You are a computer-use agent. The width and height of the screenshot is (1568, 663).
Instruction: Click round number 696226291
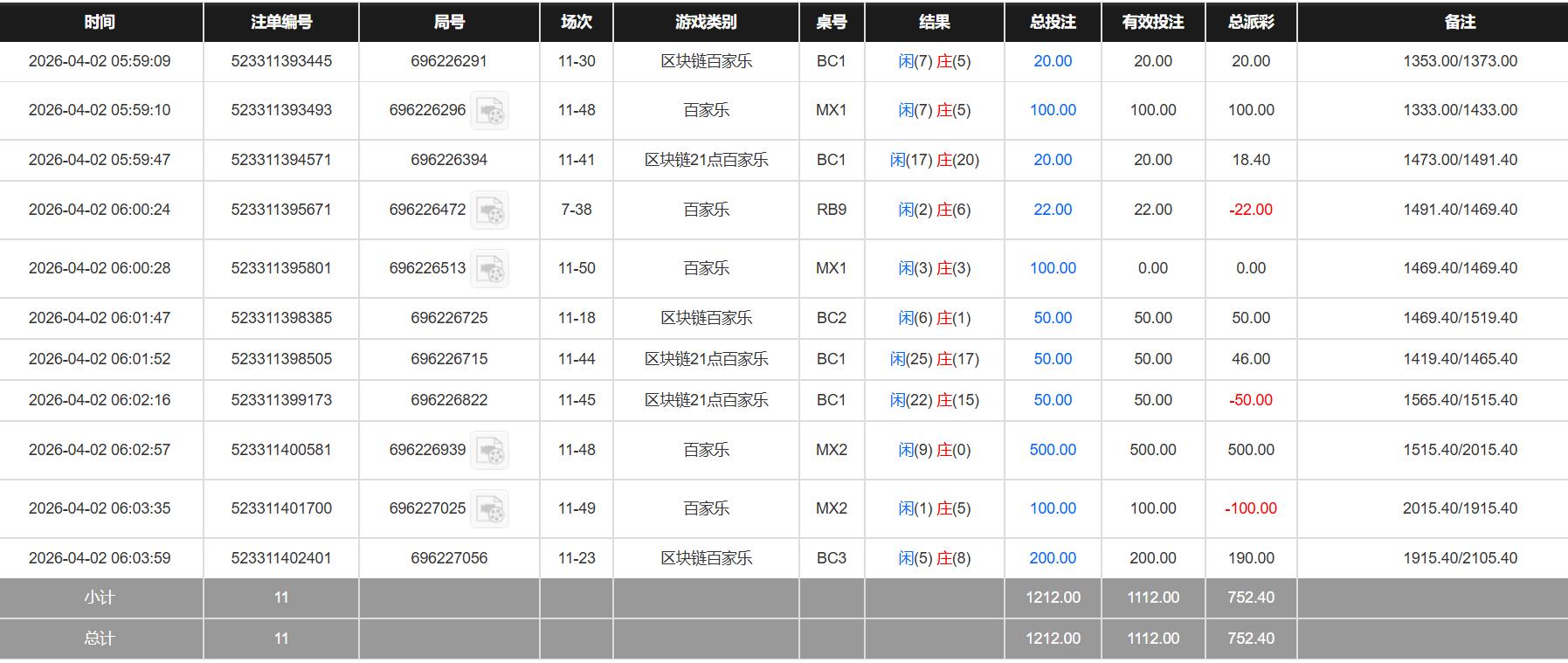tap(449, 61)
